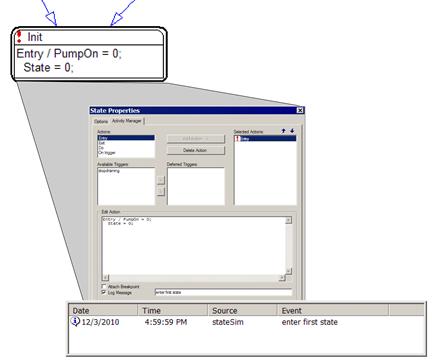432x362 pixels.
Task: Select the stopFilling trigger in Available Triggers
Action: click(109, 171)
